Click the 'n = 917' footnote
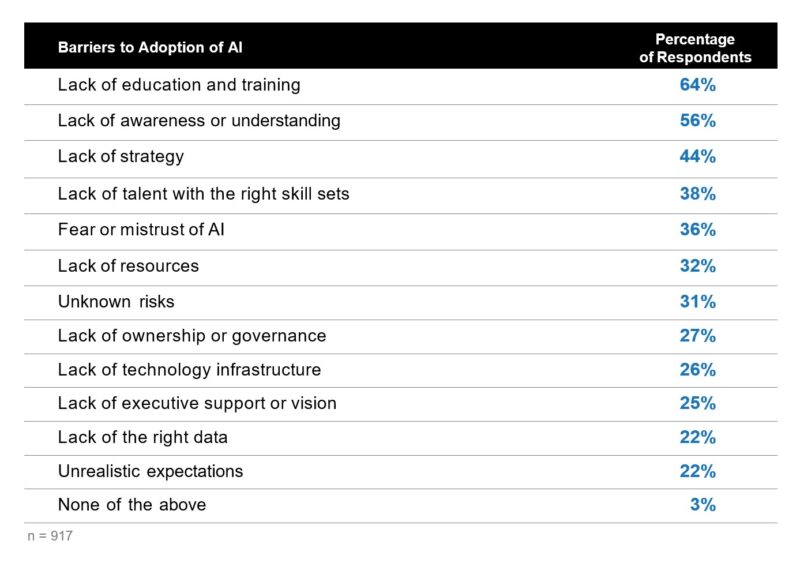This screenshot has height=563, width=800. pos(49,536)
